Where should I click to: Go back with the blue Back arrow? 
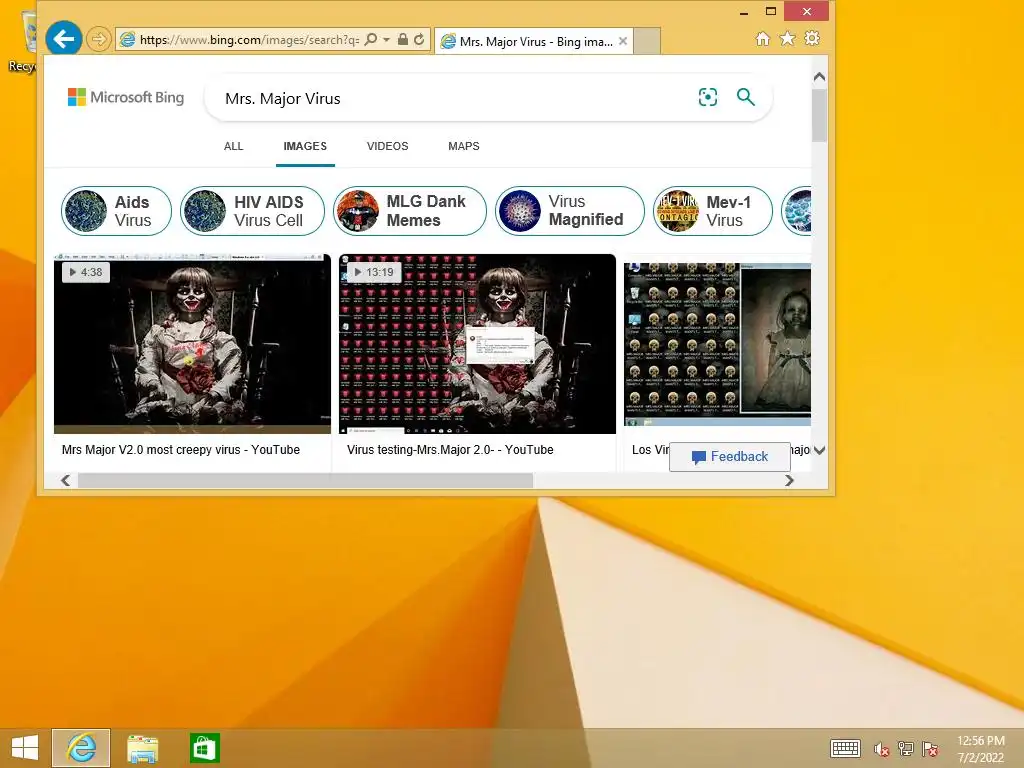pyautogui.click(x=63, y=39)
